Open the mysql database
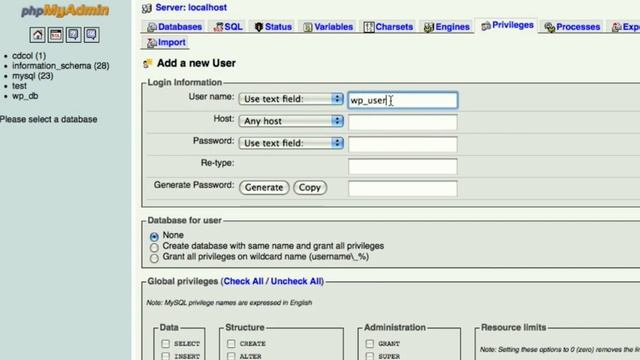Image resolution: width=640 pixels, height=360 pixels. coord(32,76)
